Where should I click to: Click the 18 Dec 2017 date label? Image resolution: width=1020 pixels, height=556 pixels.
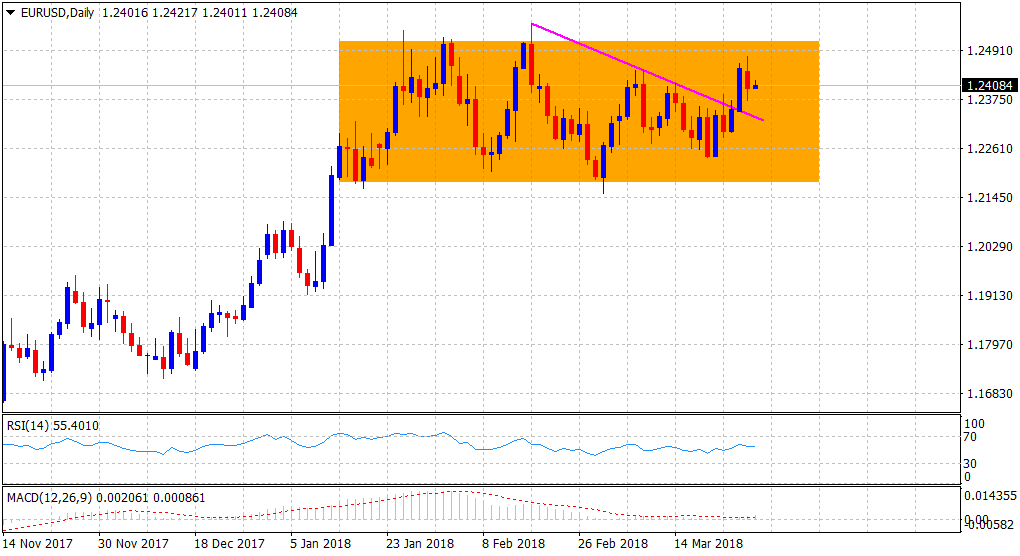(x=229, y=544)
